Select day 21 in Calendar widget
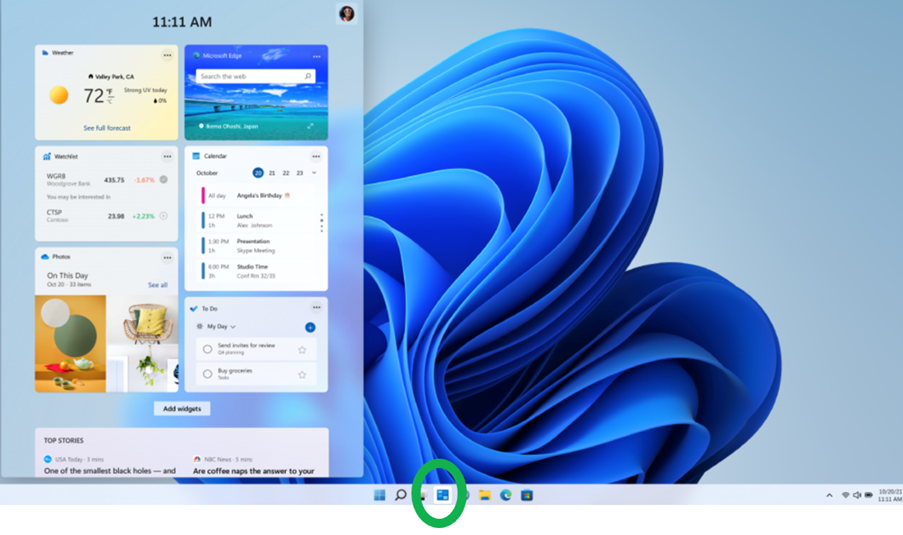Screen dimensions: 903x535 click(x=272, y=173)
